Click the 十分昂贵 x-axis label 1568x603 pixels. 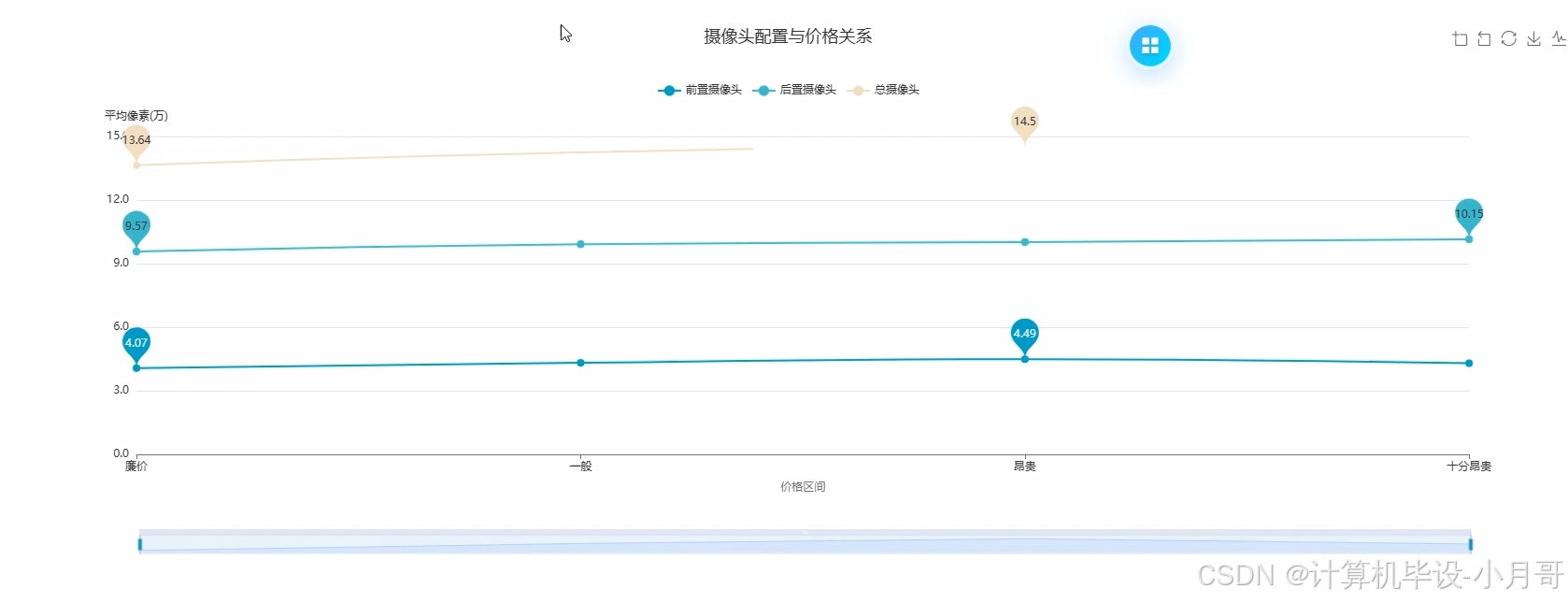pos(1469,466)
